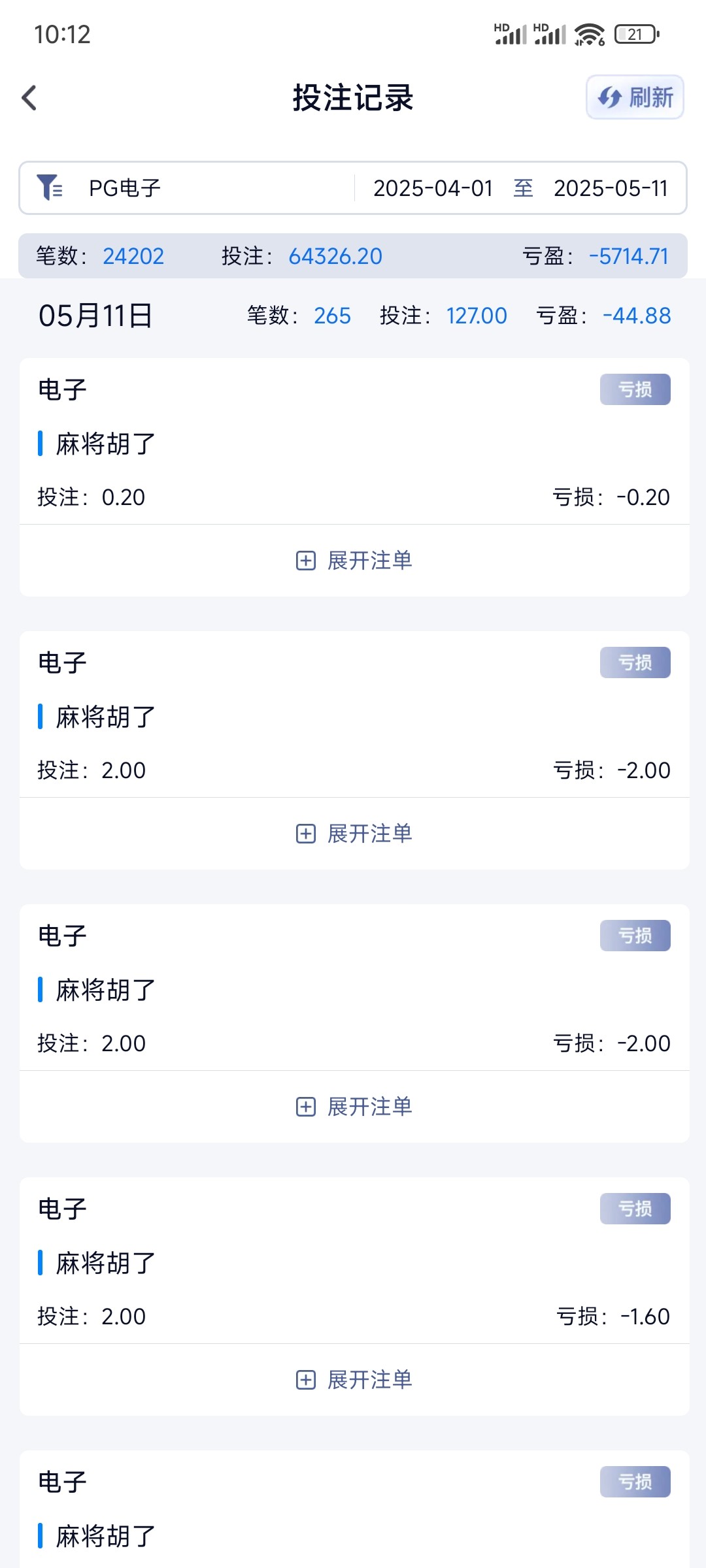This screenshot has height=1568, width=706.
Task: Expand bet slip for the -1.60 loss
Action: (354, 1380)
